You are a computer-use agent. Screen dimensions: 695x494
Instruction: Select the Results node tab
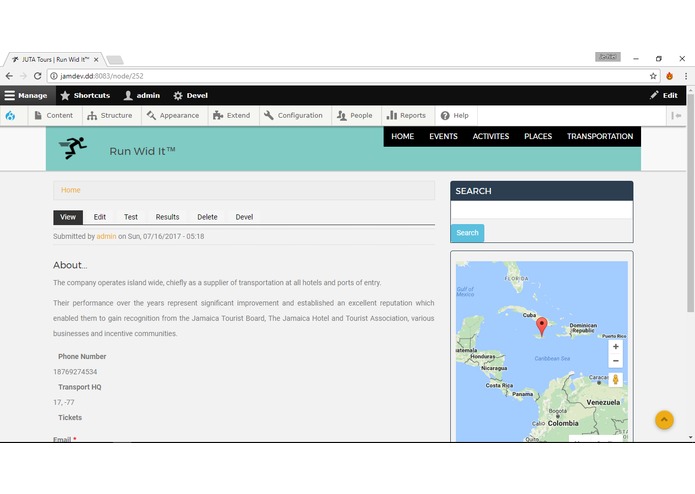(168, 217)
